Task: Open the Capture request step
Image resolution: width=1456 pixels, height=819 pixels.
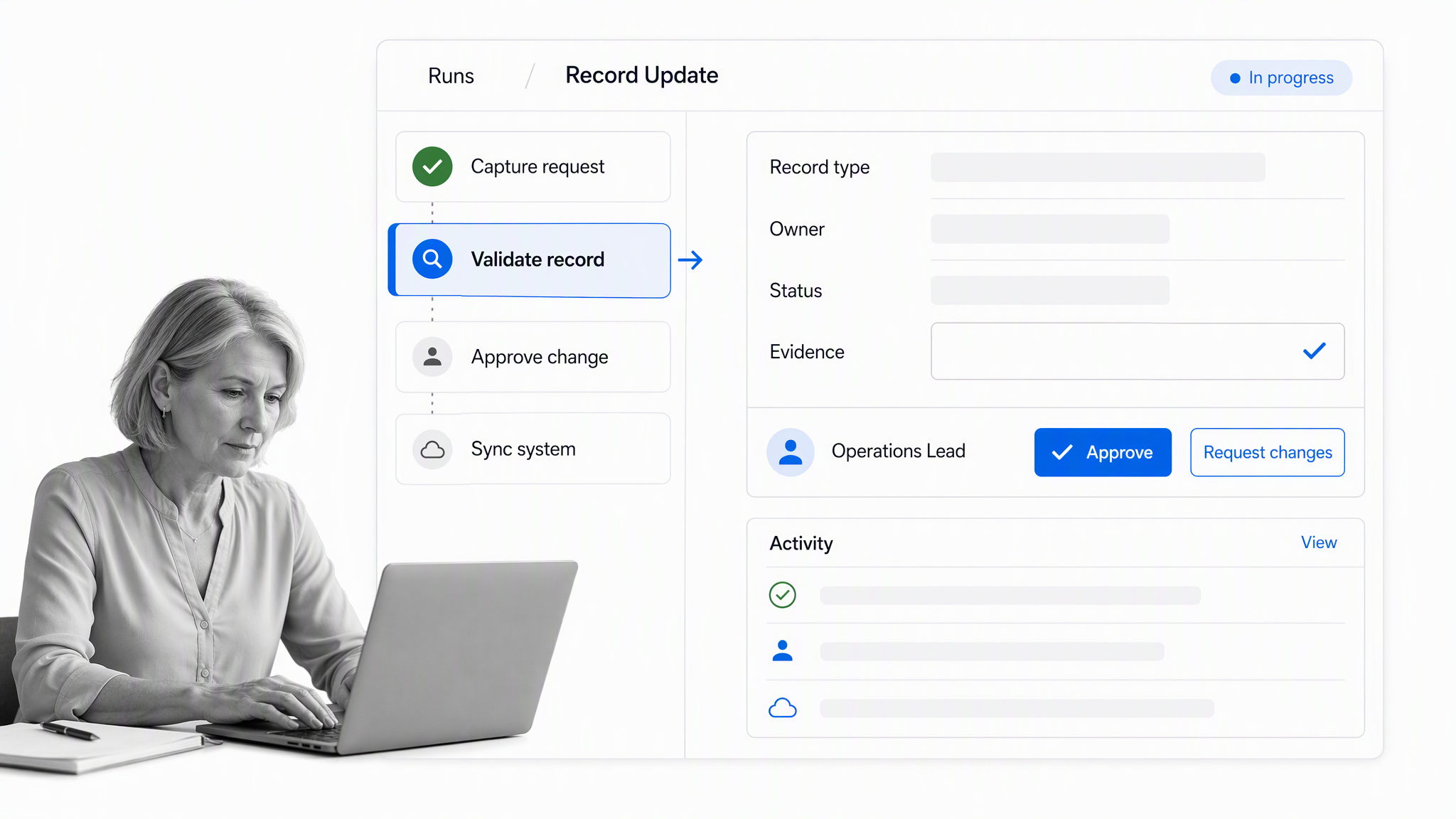Action: (533, 166)
